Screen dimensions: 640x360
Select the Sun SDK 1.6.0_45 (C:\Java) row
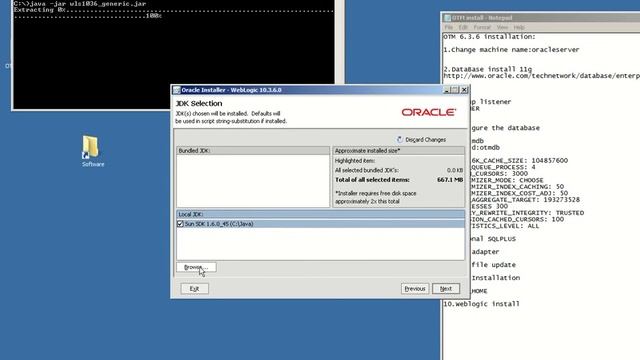point(320,224)
